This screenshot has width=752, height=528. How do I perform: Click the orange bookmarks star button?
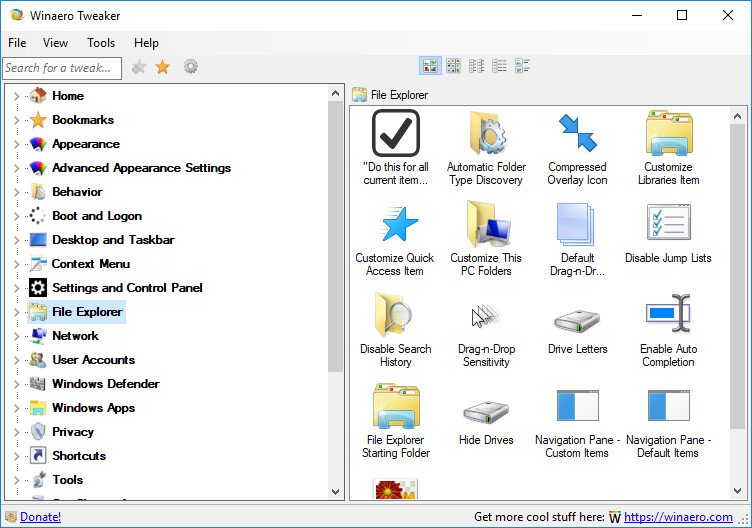click(163, 67)
